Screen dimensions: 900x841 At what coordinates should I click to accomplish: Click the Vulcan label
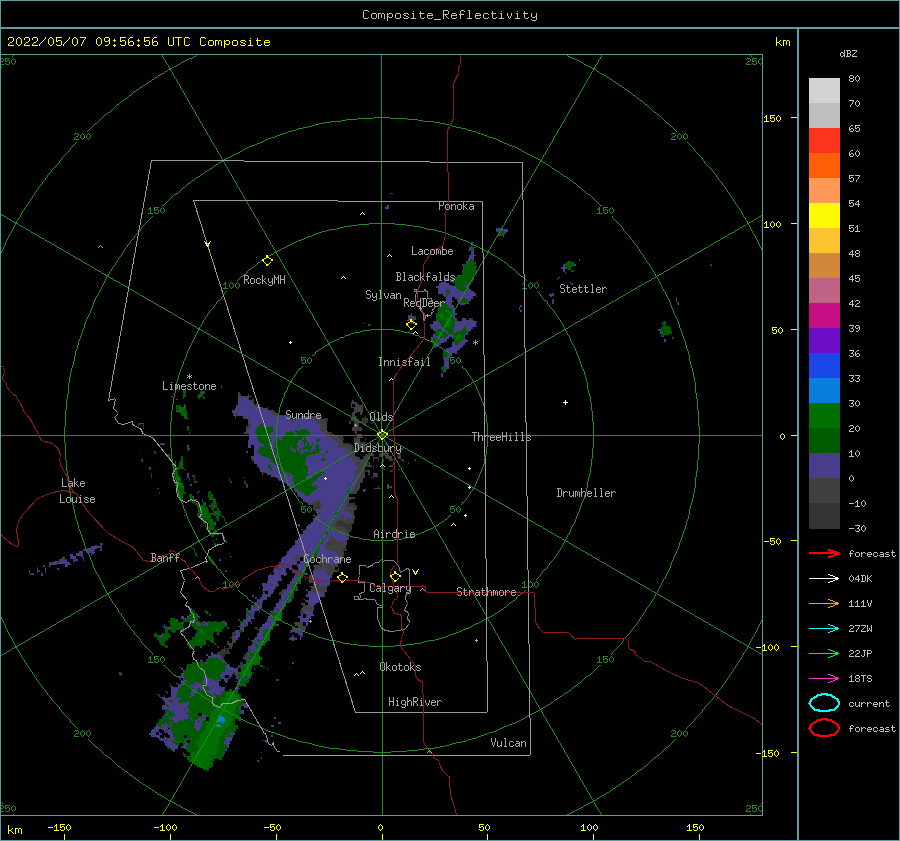point(509,743)
